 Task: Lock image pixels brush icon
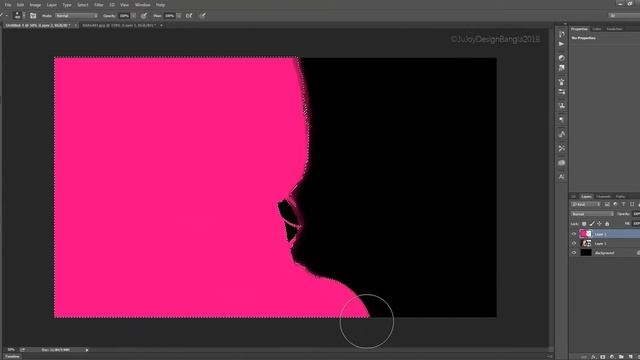pyautogui.click(x=592, y=224)
